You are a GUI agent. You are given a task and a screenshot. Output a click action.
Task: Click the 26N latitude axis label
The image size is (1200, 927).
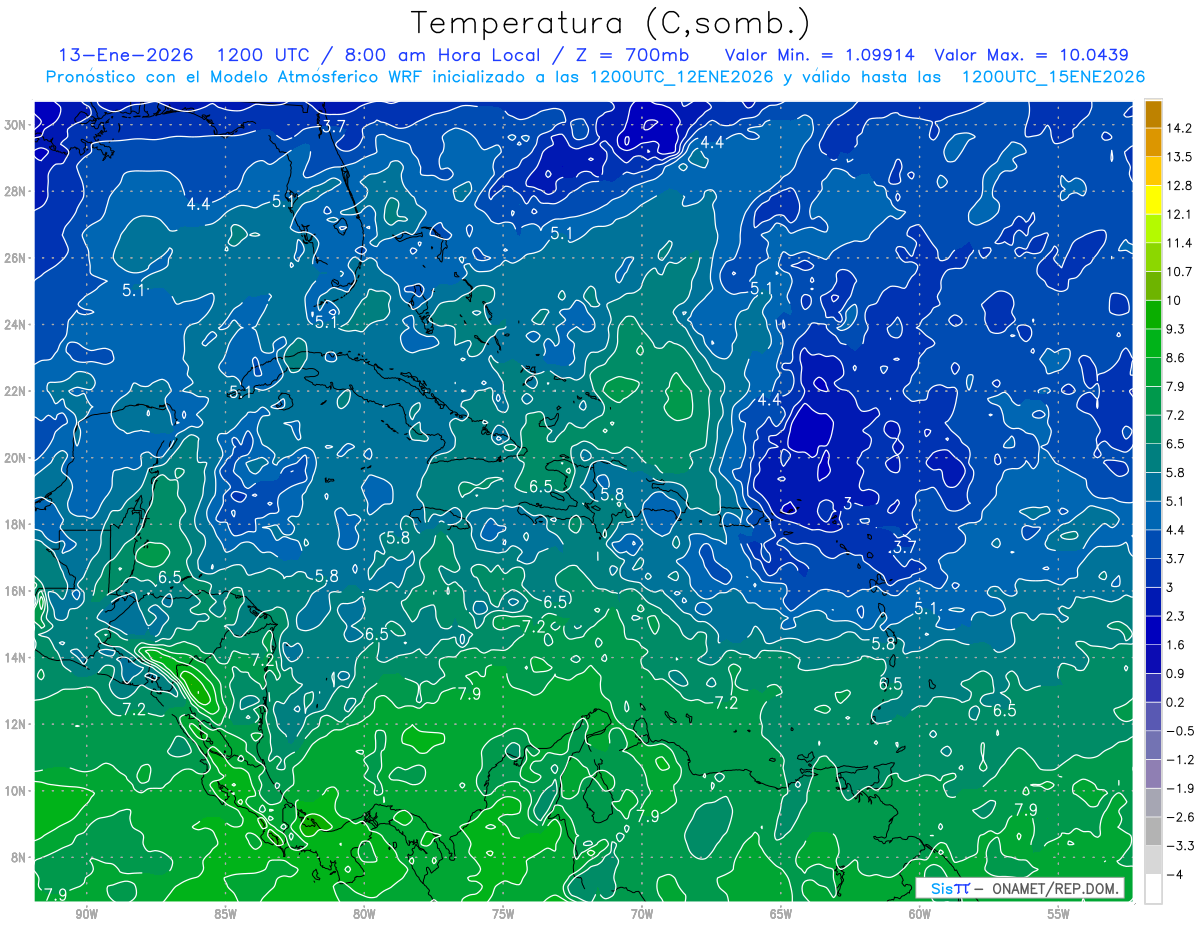coord(17,258)
